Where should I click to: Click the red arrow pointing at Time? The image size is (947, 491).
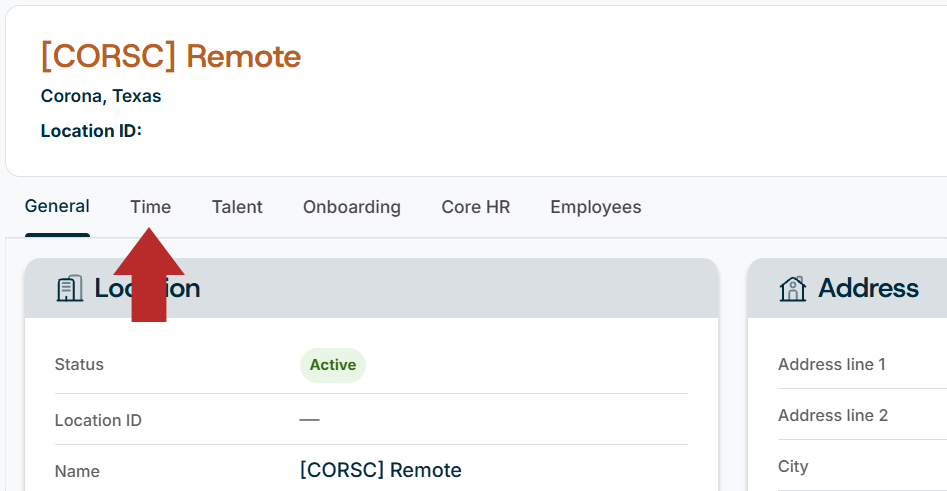click(x=149, y=275)
